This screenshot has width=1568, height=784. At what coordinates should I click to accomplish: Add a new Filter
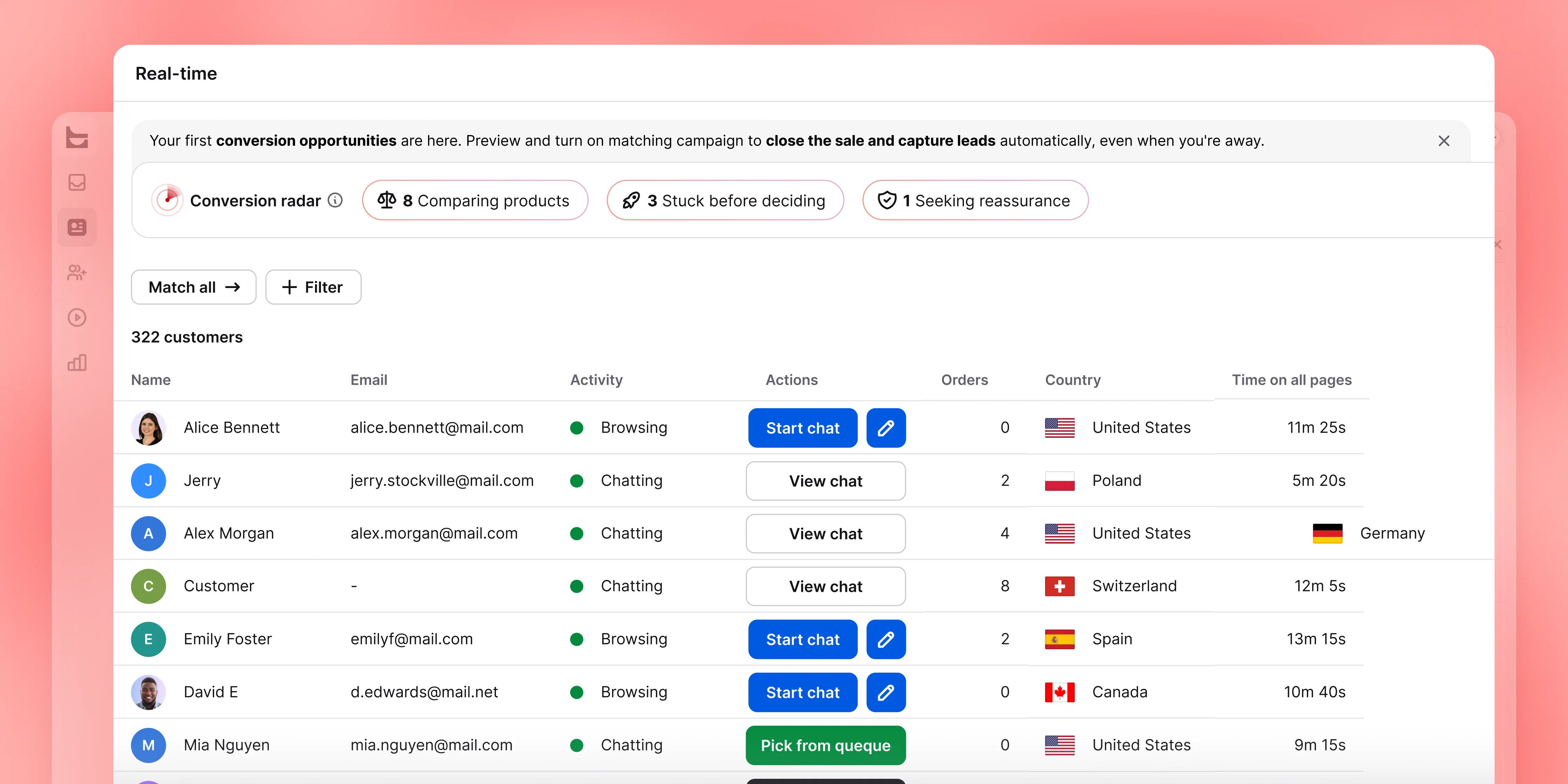[313, 287]
